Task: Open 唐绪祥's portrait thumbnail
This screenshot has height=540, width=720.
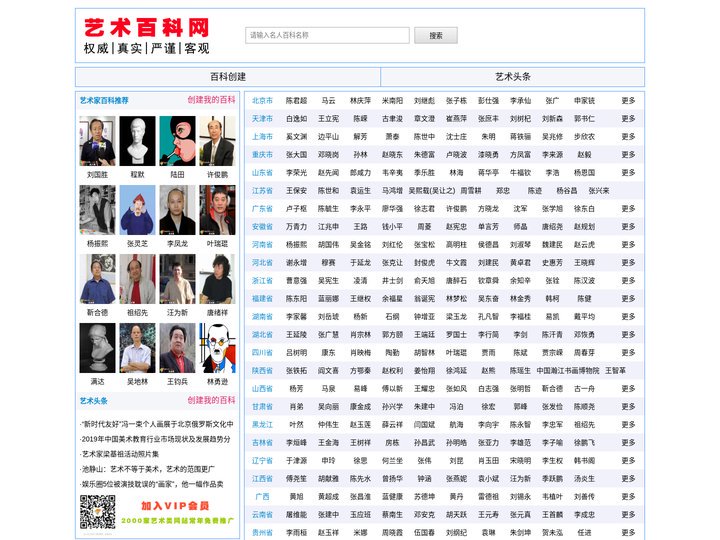Action: pos(217,279)
